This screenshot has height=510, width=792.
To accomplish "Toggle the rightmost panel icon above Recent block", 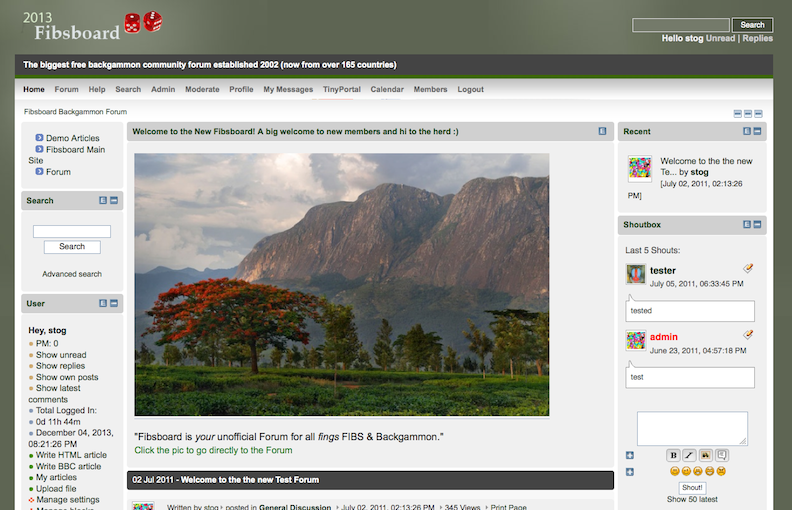I will click(758, 114).
